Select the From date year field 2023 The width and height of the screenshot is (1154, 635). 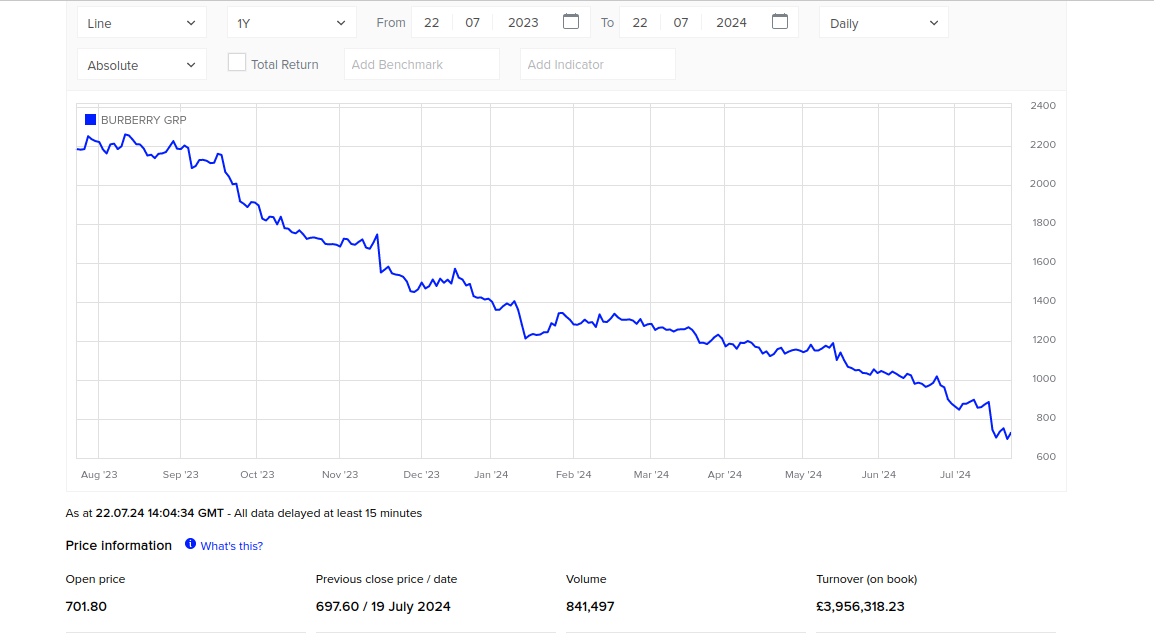tap(523, 23)
